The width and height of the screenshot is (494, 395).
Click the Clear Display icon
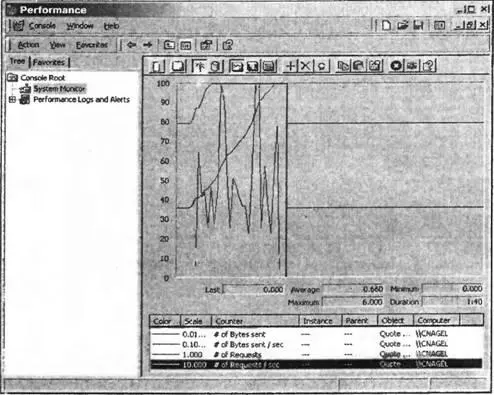(x=178, y=66)
